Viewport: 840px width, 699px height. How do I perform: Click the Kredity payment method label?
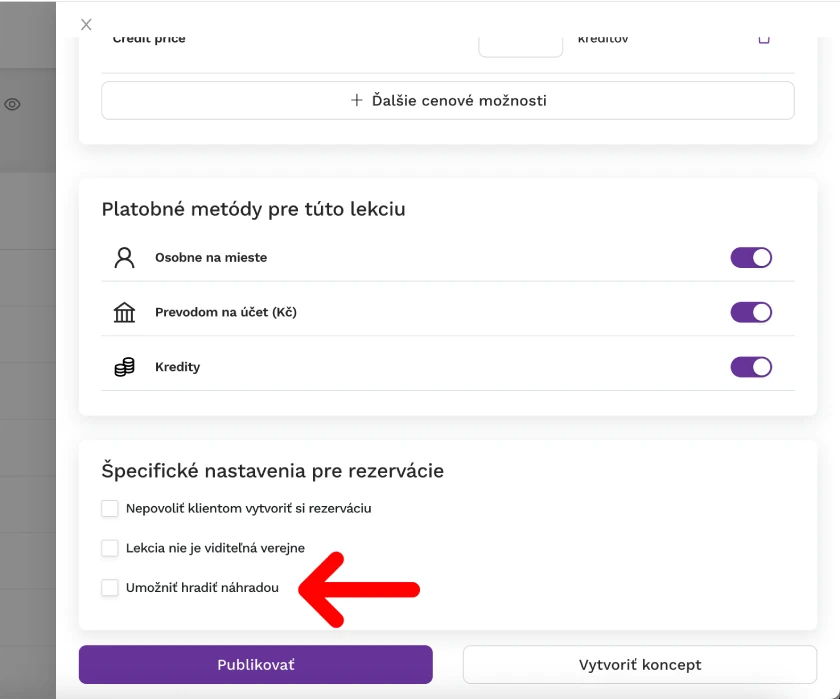tap(177, 367)
